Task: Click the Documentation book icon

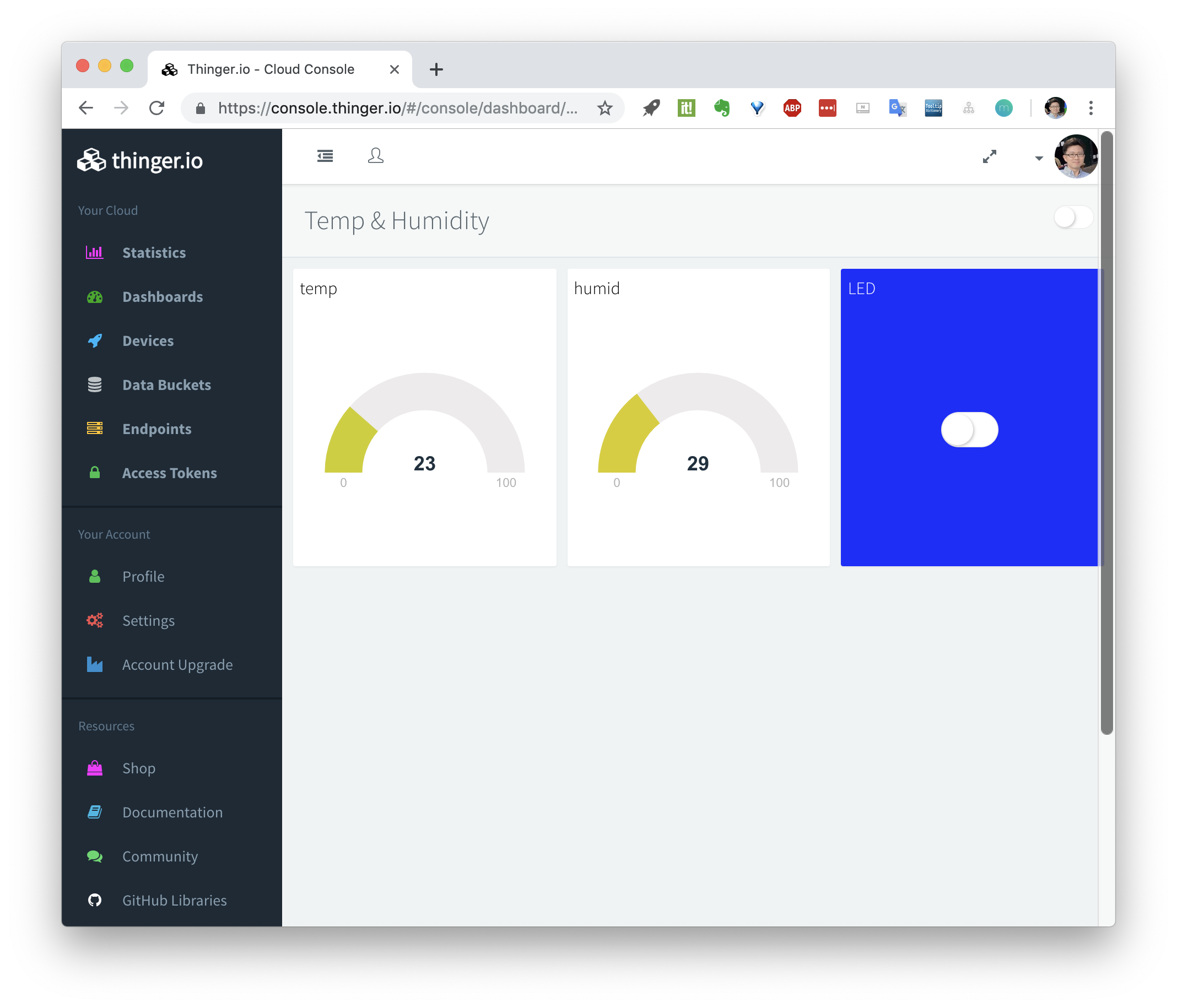Action: point(94,812)
